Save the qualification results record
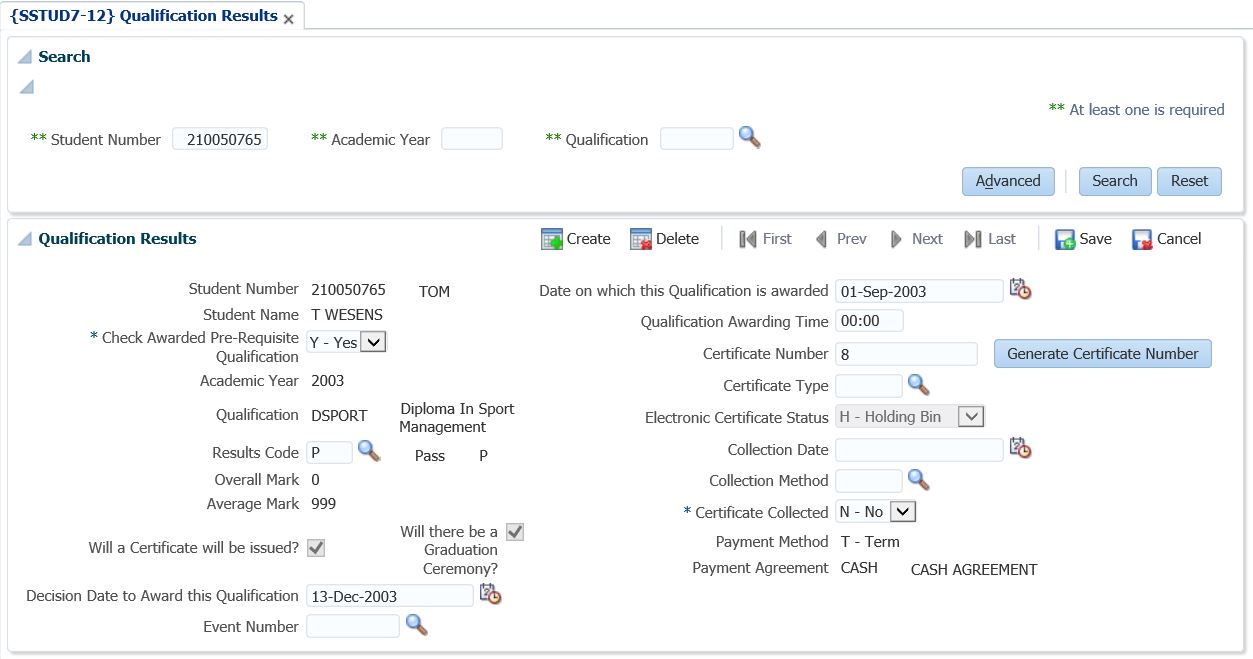1253x659 pixels. pyautogui.click(x=1083, y=239)
